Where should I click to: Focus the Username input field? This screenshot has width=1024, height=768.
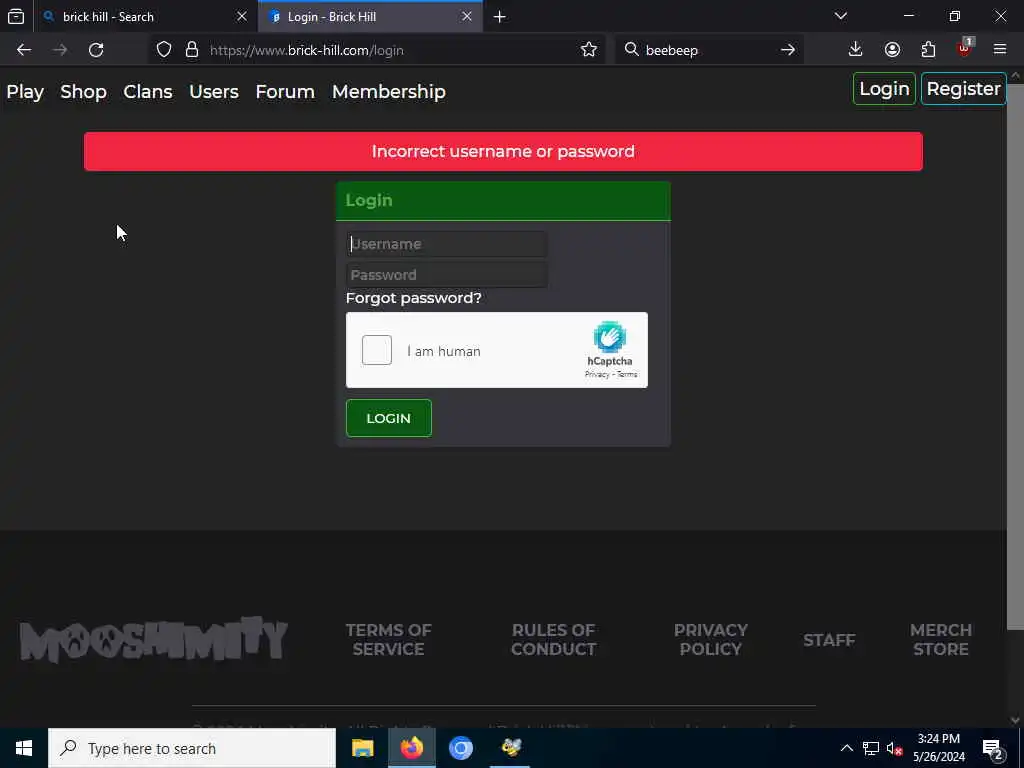click(x=447, y=244)
